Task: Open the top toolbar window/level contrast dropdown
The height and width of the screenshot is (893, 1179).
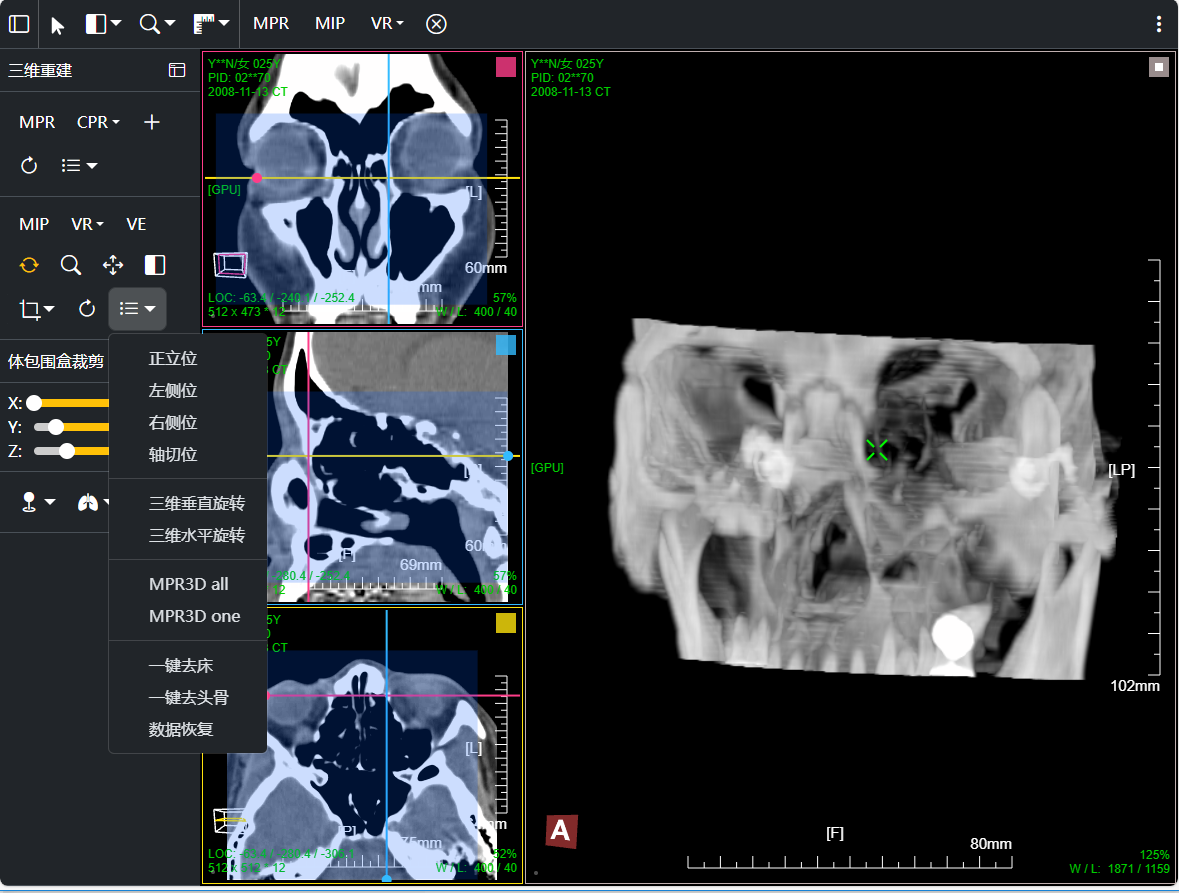Action: click(103, 24)
